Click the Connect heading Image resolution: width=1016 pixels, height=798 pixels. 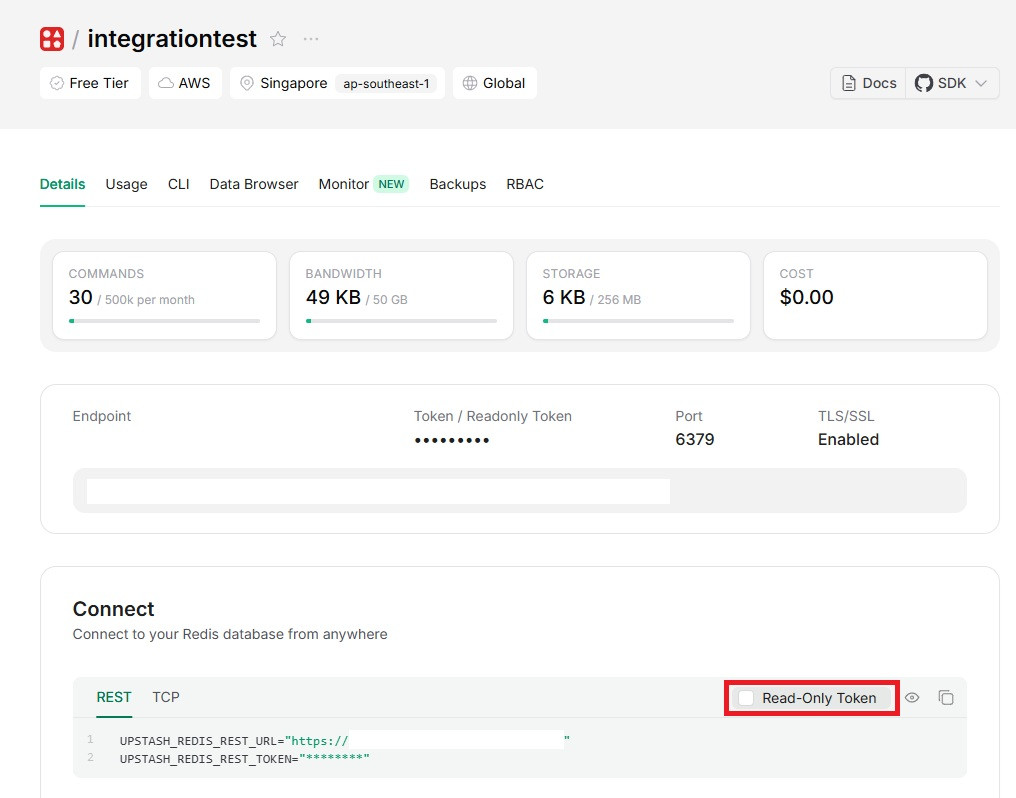pyautogui.click(x=113, y=609)
